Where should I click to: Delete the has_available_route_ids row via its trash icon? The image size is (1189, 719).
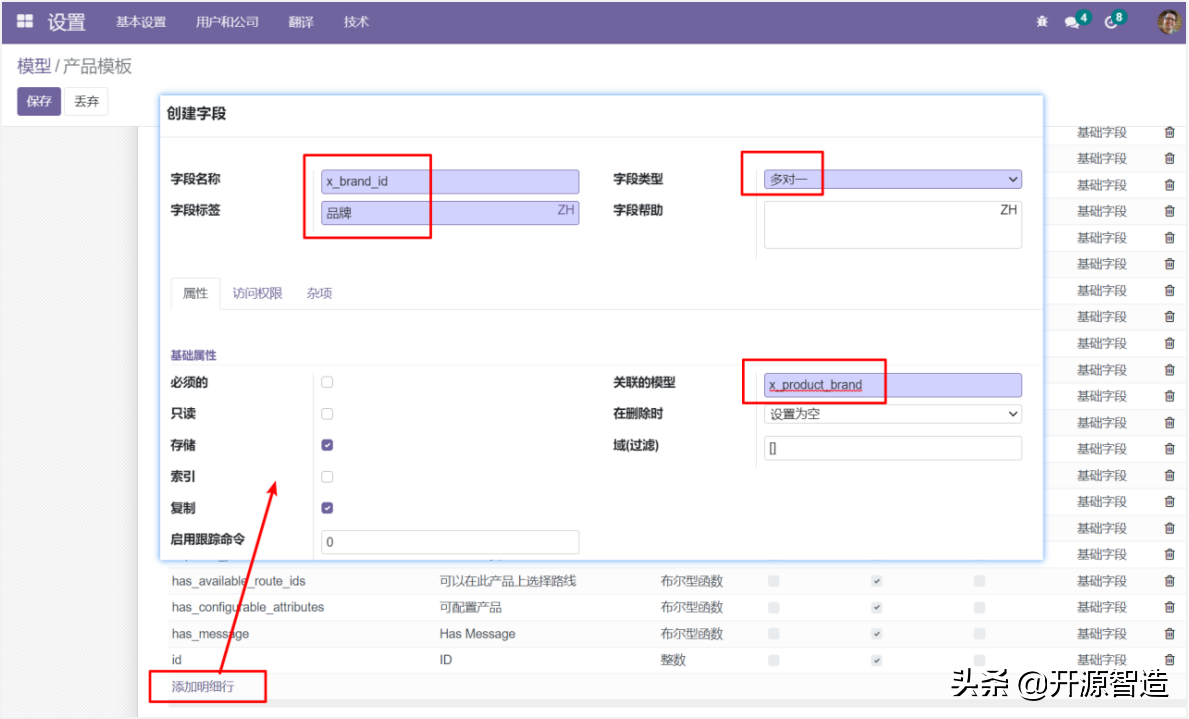1169,581
